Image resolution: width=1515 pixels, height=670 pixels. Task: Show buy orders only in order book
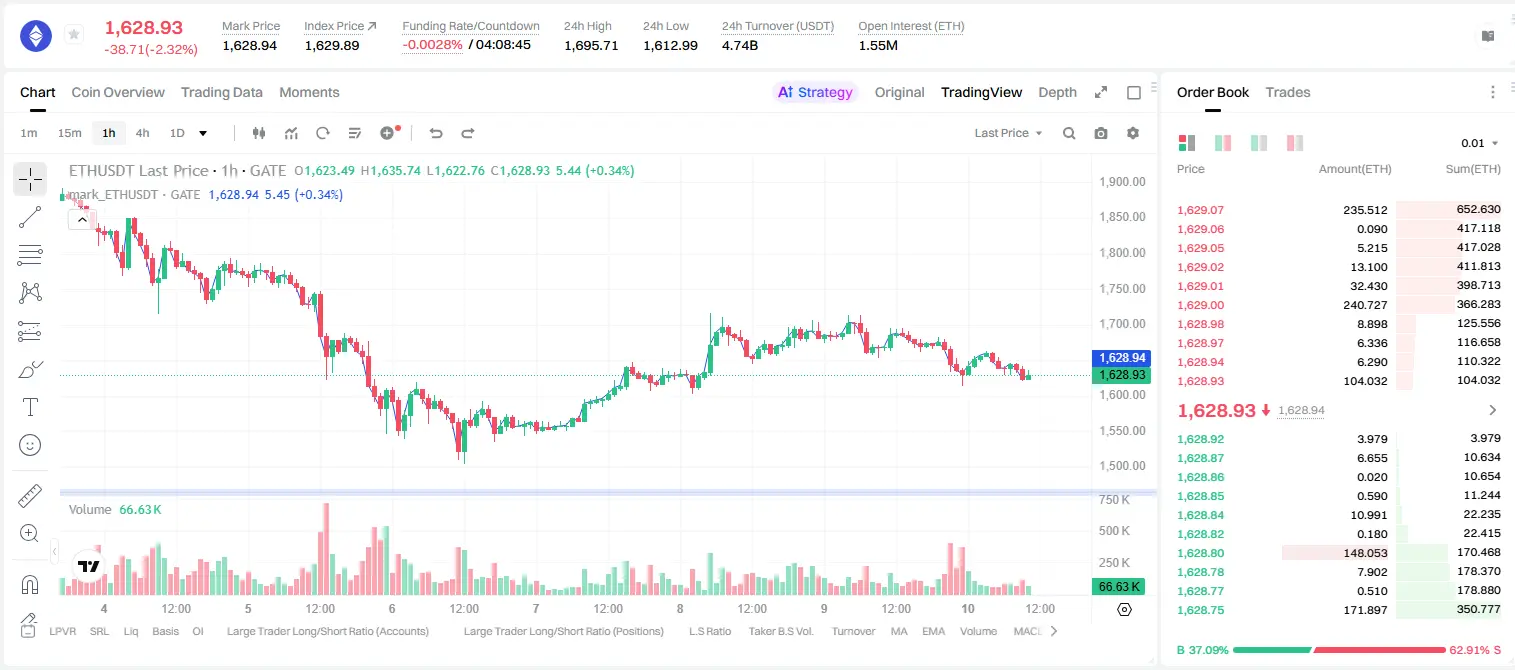[x=1259, y=143]
